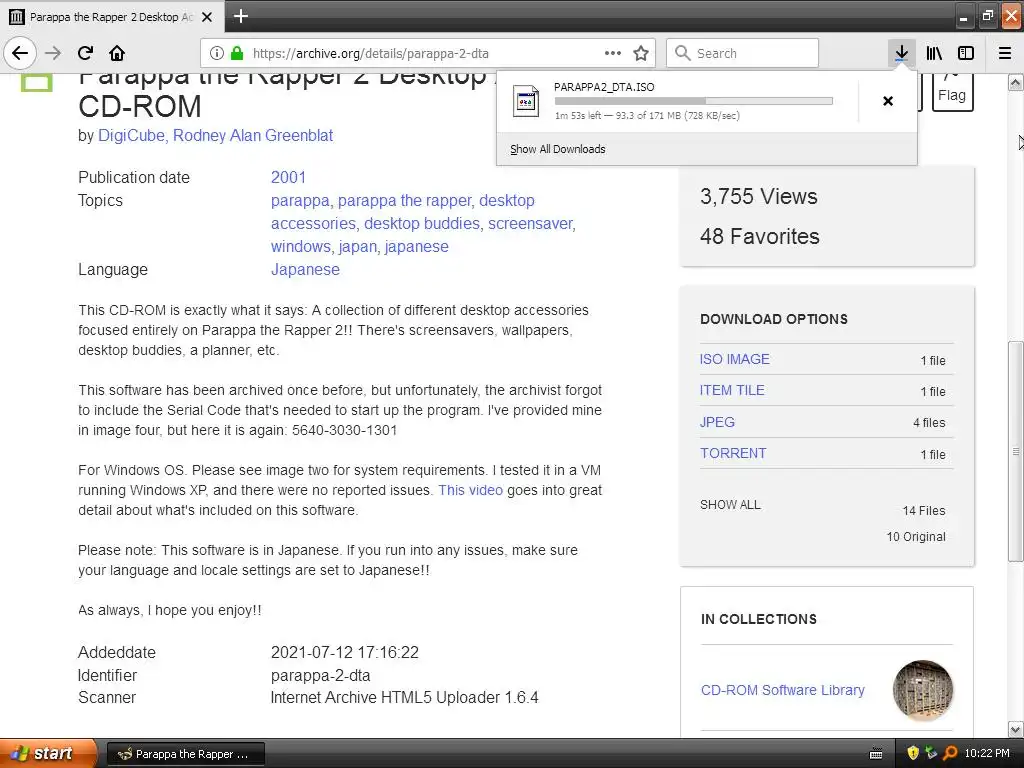The width and height of the screenshot is (1024, 768).
Task: Click the network connection tray icon
Action: click(x=931, y=754)
